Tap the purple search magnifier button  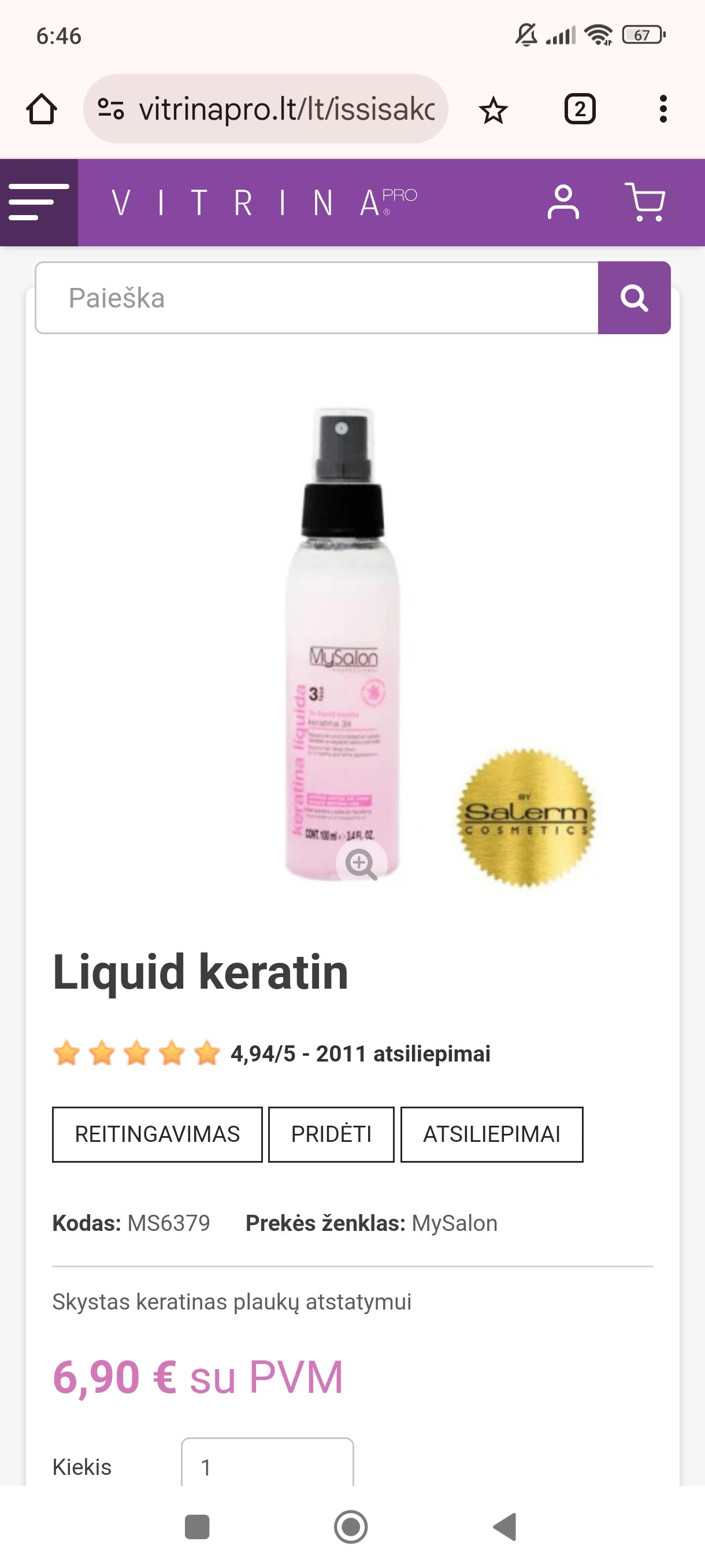pyautogui.click(x=634, y=298)
